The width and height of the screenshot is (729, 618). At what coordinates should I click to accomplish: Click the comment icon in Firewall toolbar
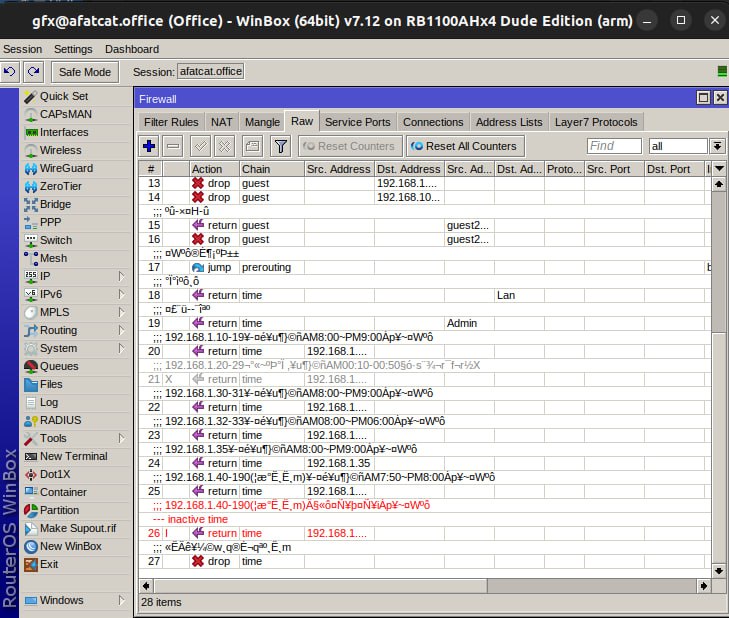click(x=252, y=147)
